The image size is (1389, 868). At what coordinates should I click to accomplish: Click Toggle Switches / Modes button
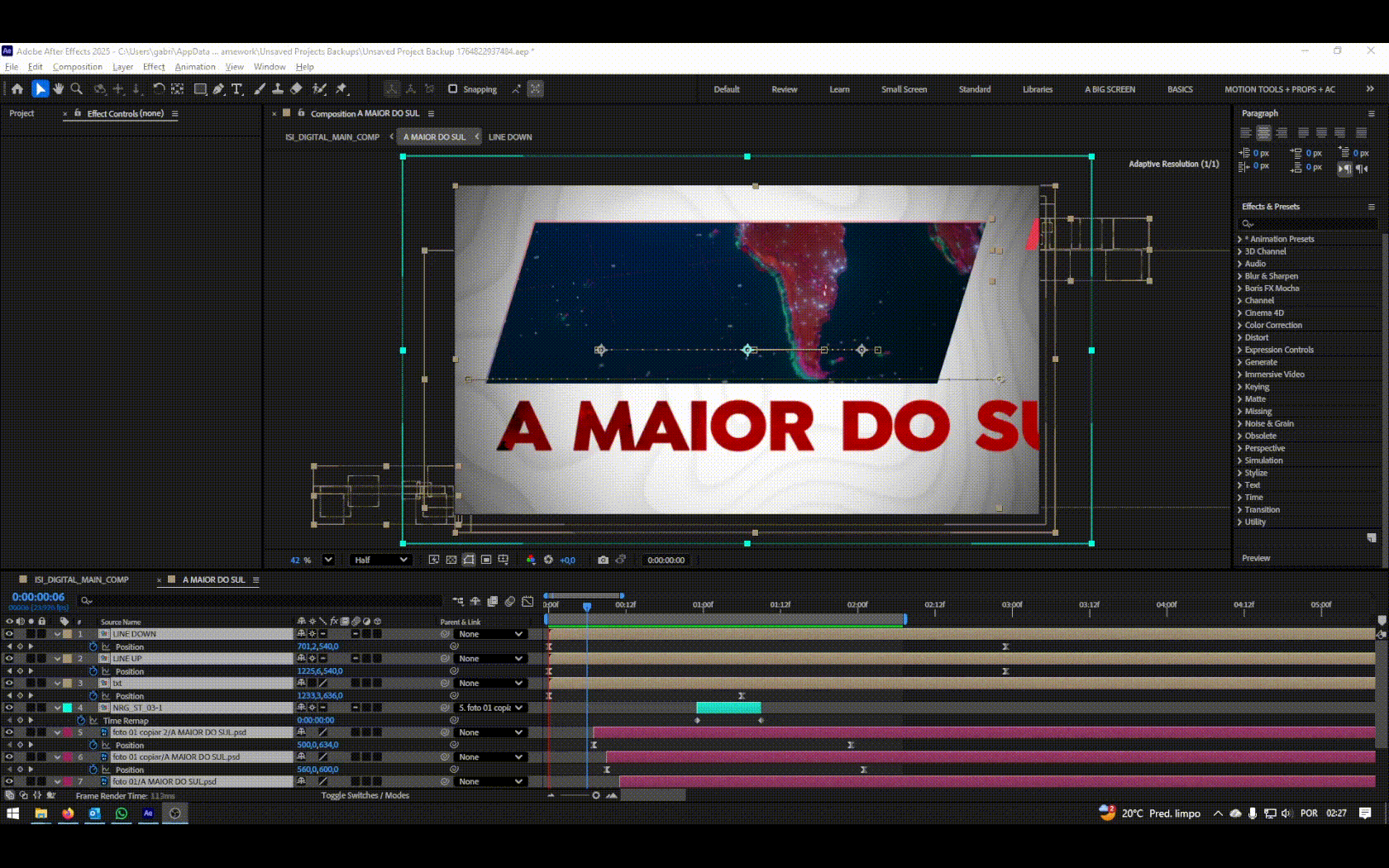[365, 795]
